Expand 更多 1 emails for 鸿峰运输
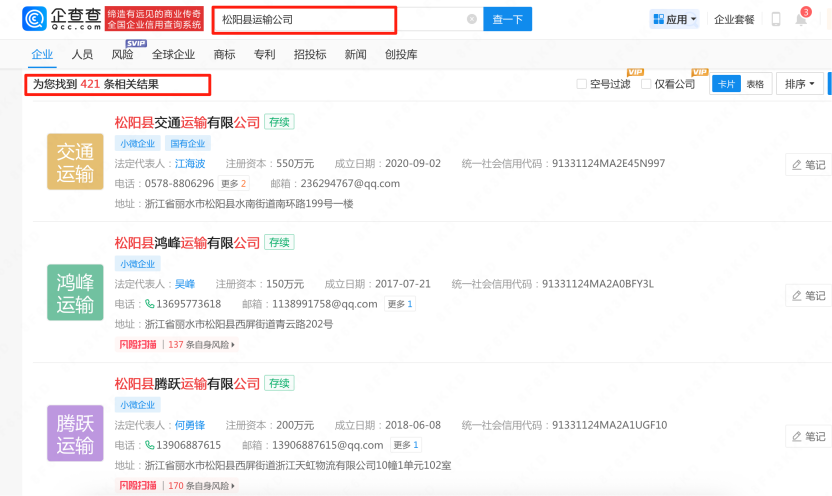832x496 pixels. tap(400, 304)
